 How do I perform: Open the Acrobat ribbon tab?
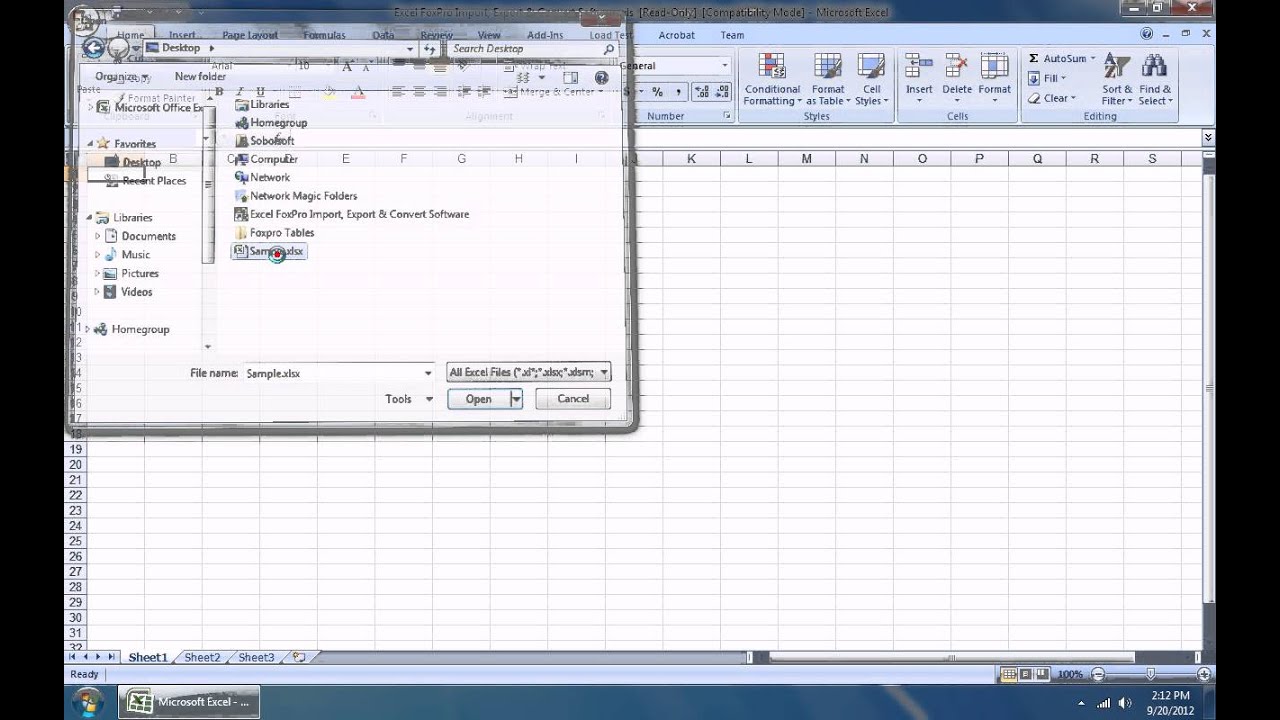click(x=677, y=35)
